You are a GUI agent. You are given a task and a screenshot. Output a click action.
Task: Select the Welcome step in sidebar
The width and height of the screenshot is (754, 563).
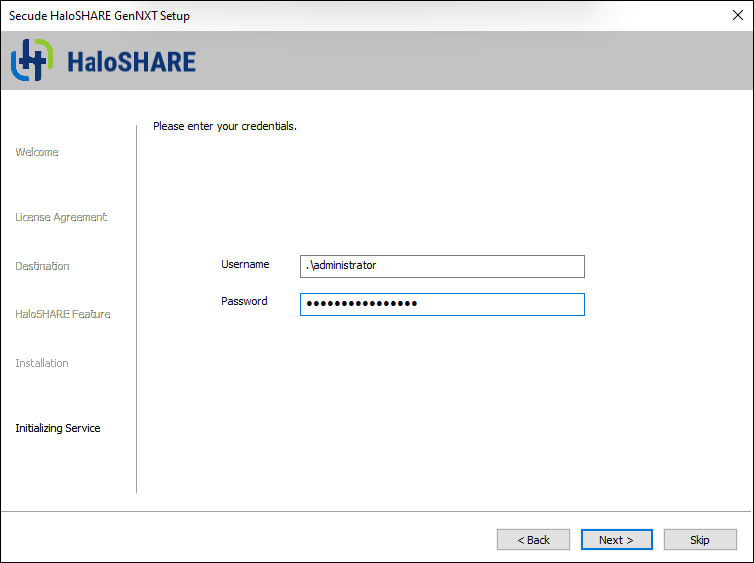click(x=37, y=152)
